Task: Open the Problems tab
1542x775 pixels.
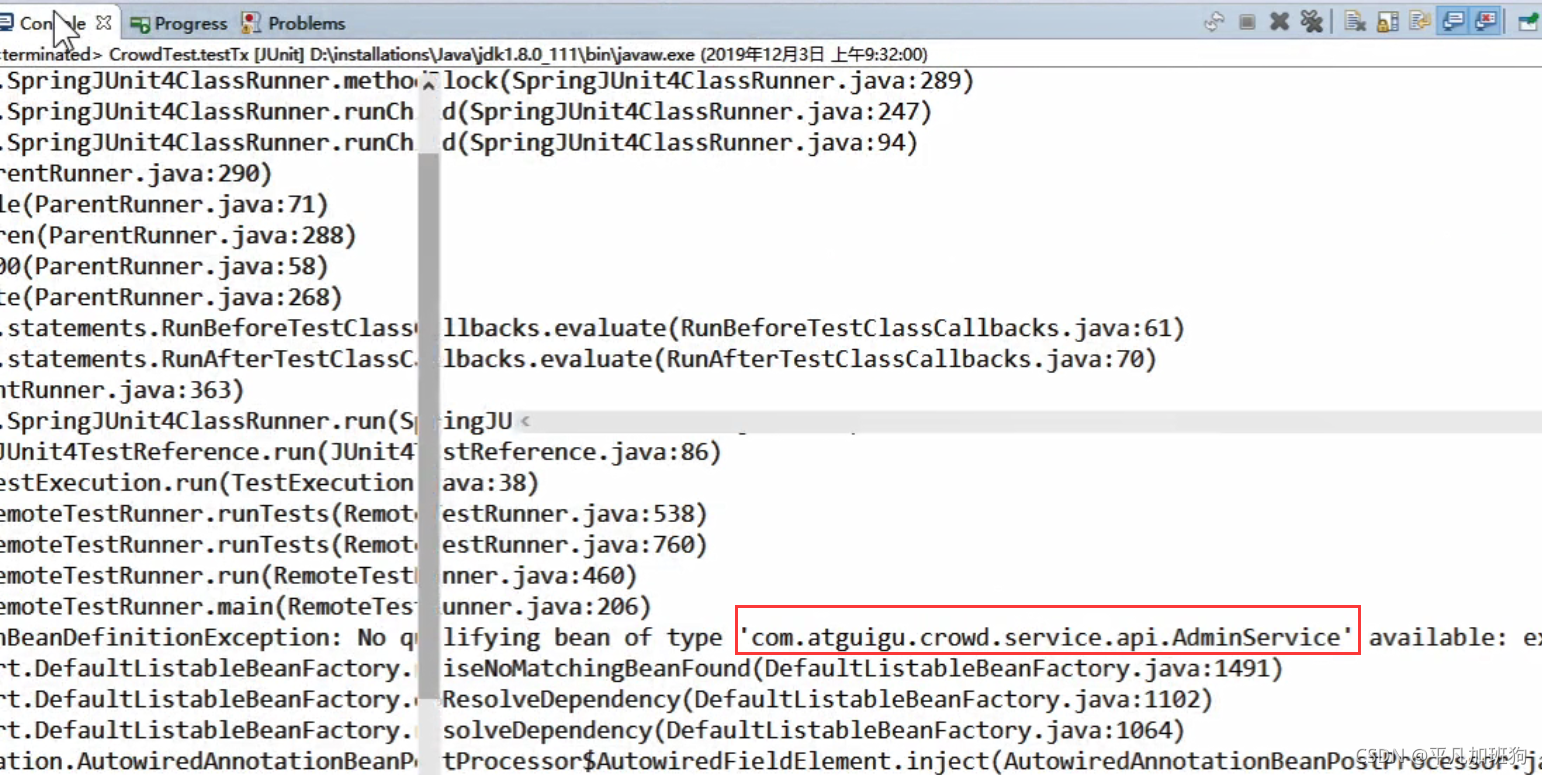Action: 294,23
